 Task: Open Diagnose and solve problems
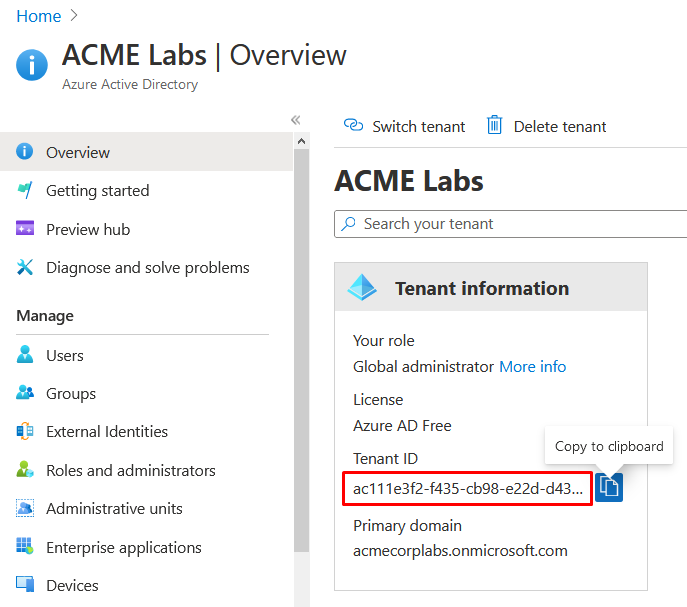point(147,268)
